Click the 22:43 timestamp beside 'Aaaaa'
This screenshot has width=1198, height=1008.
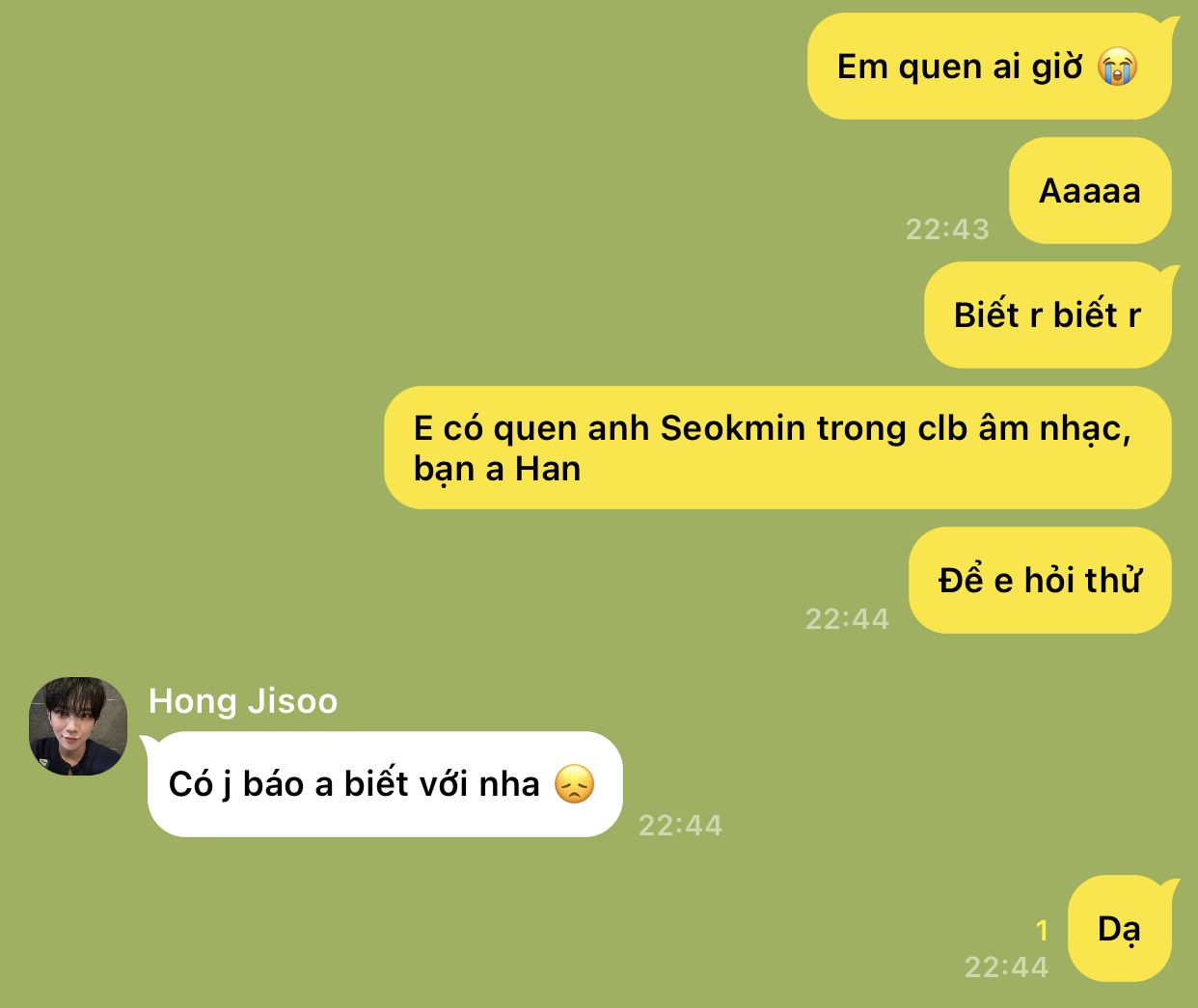pos(947,229)
